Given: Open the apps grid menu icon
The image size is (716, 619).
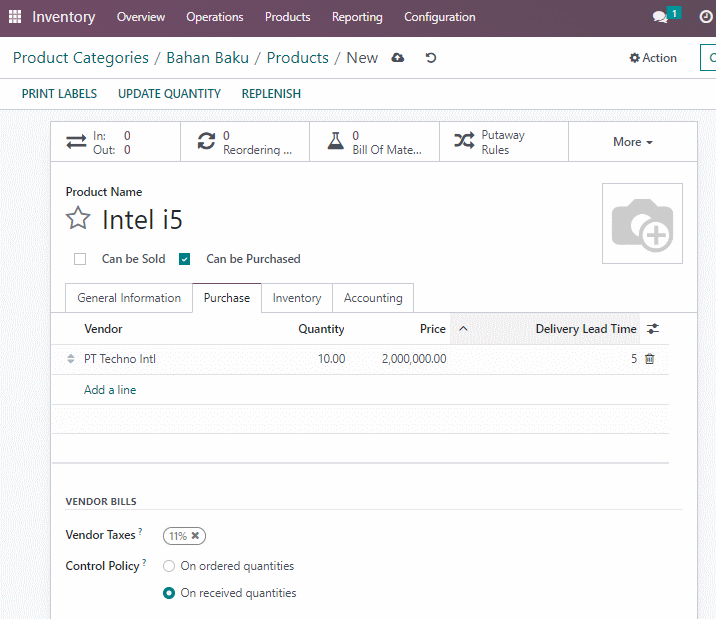Looking at the screenshot, I should (x=15, y=17).
